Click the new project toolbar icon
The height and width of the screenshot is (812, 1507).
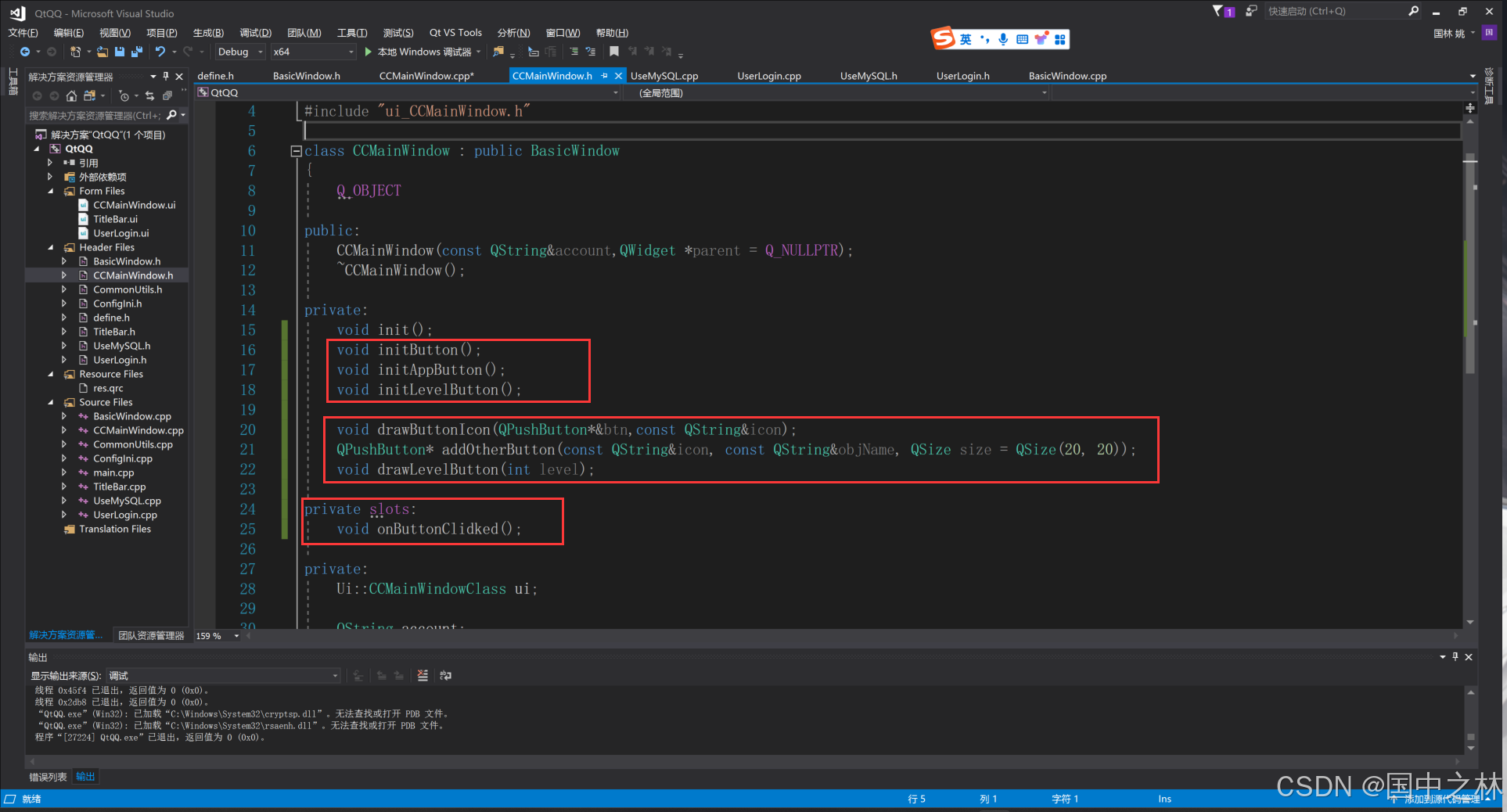coord(76,52)
